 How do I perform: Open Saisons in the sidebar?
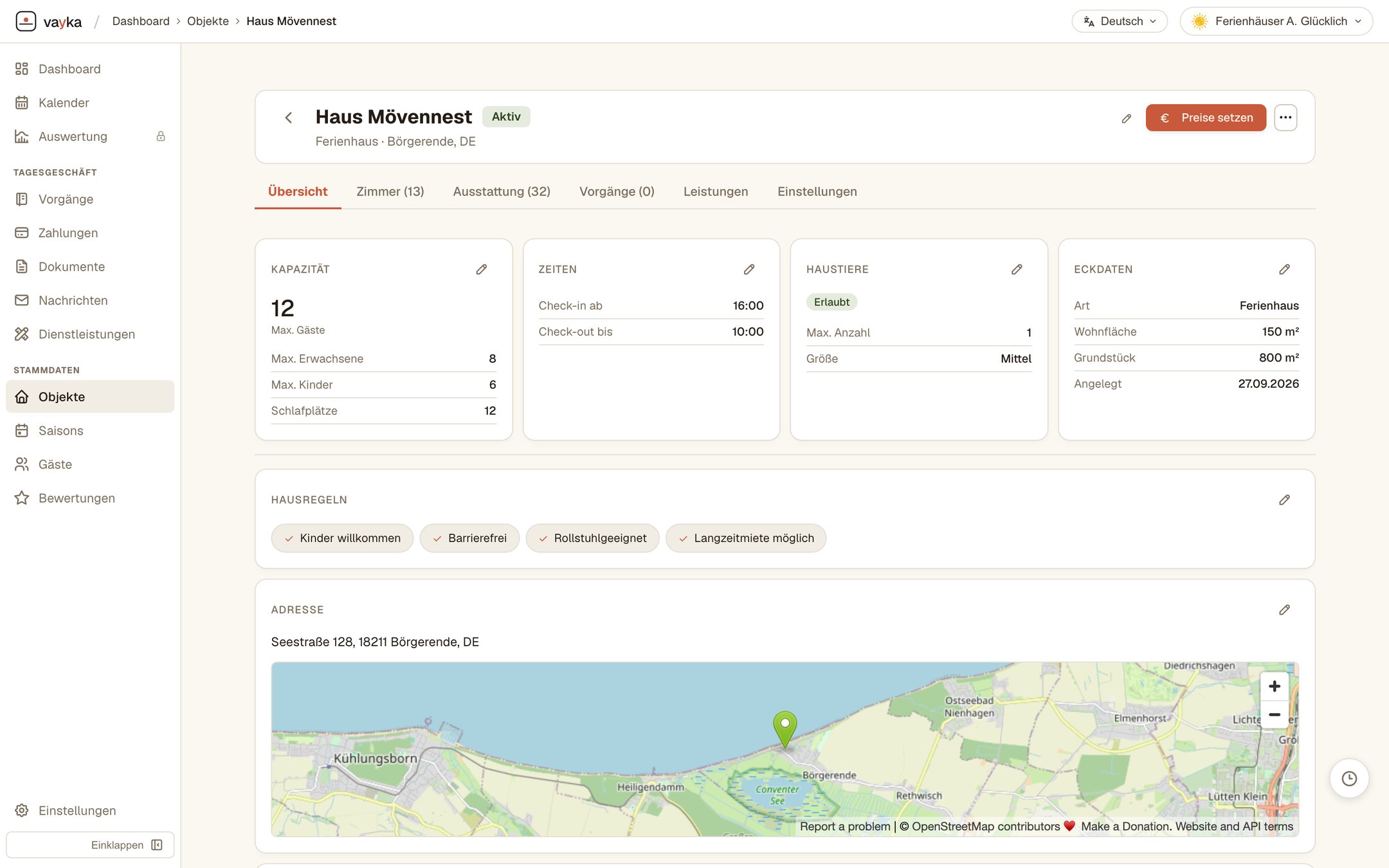click(x=90, y=431)
